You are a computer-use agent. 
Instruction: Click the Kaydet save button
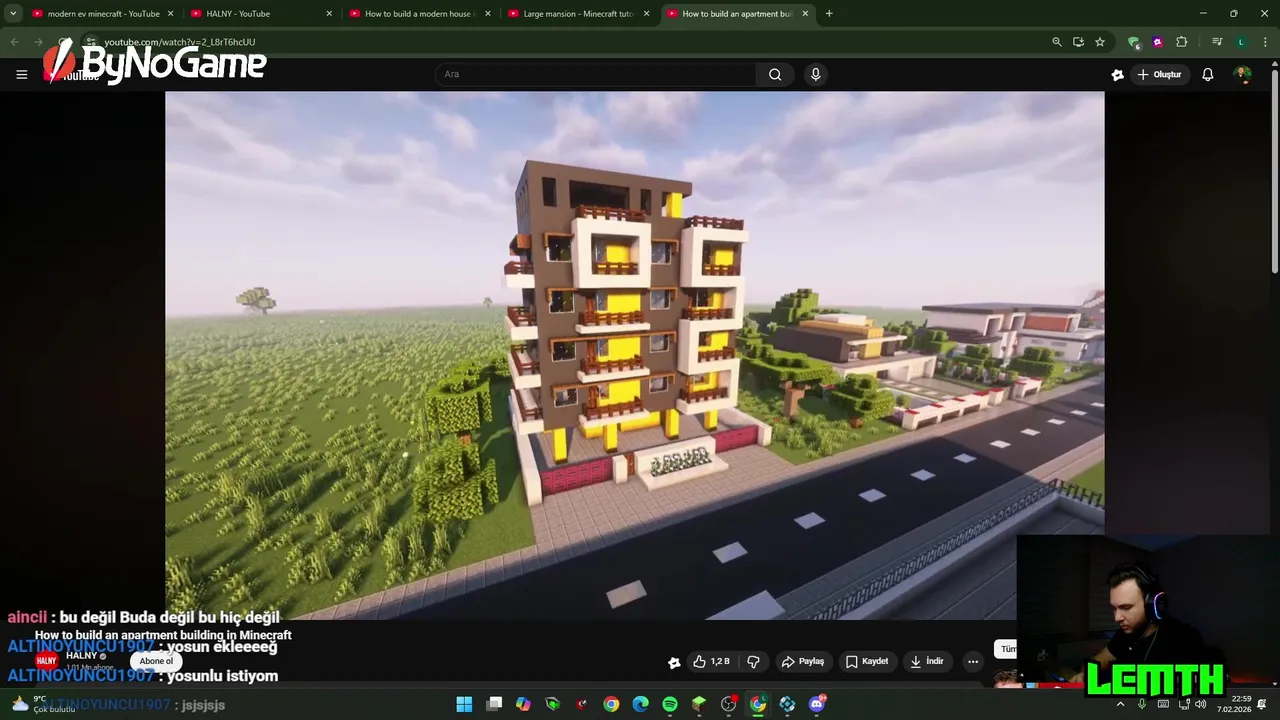point(867,661)
